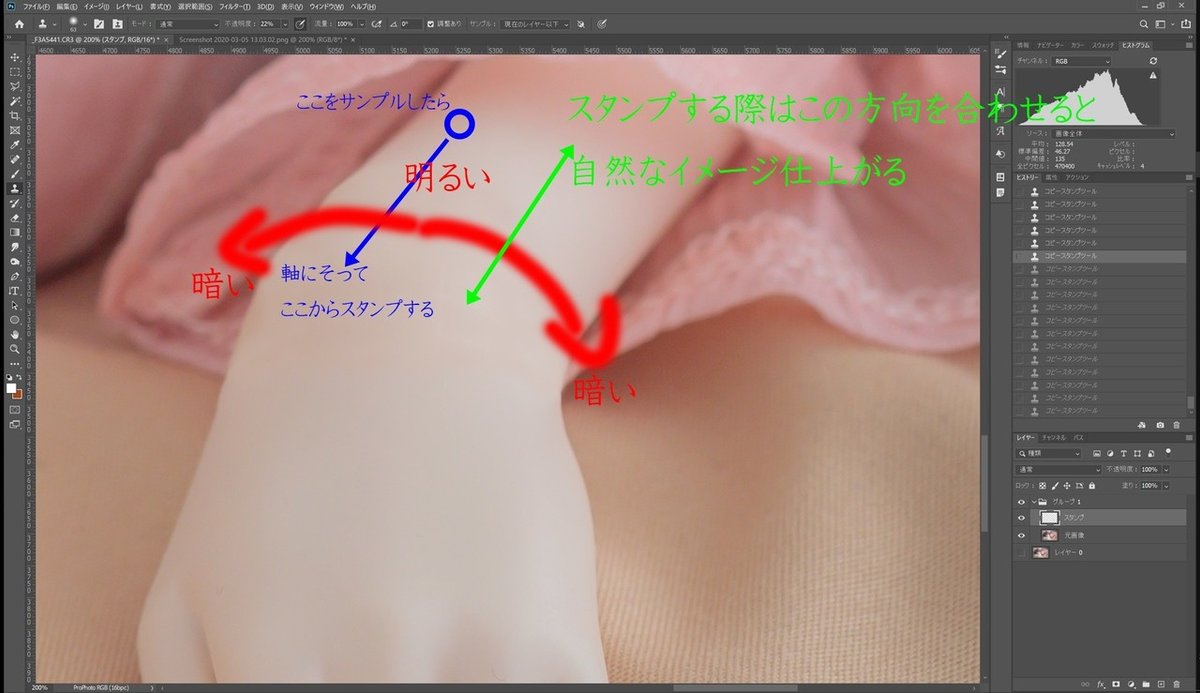This screenshot has height=693, width=1200.
Task: Create new snapshot camera icon in History panel
Action: [x=1160, y=425]
